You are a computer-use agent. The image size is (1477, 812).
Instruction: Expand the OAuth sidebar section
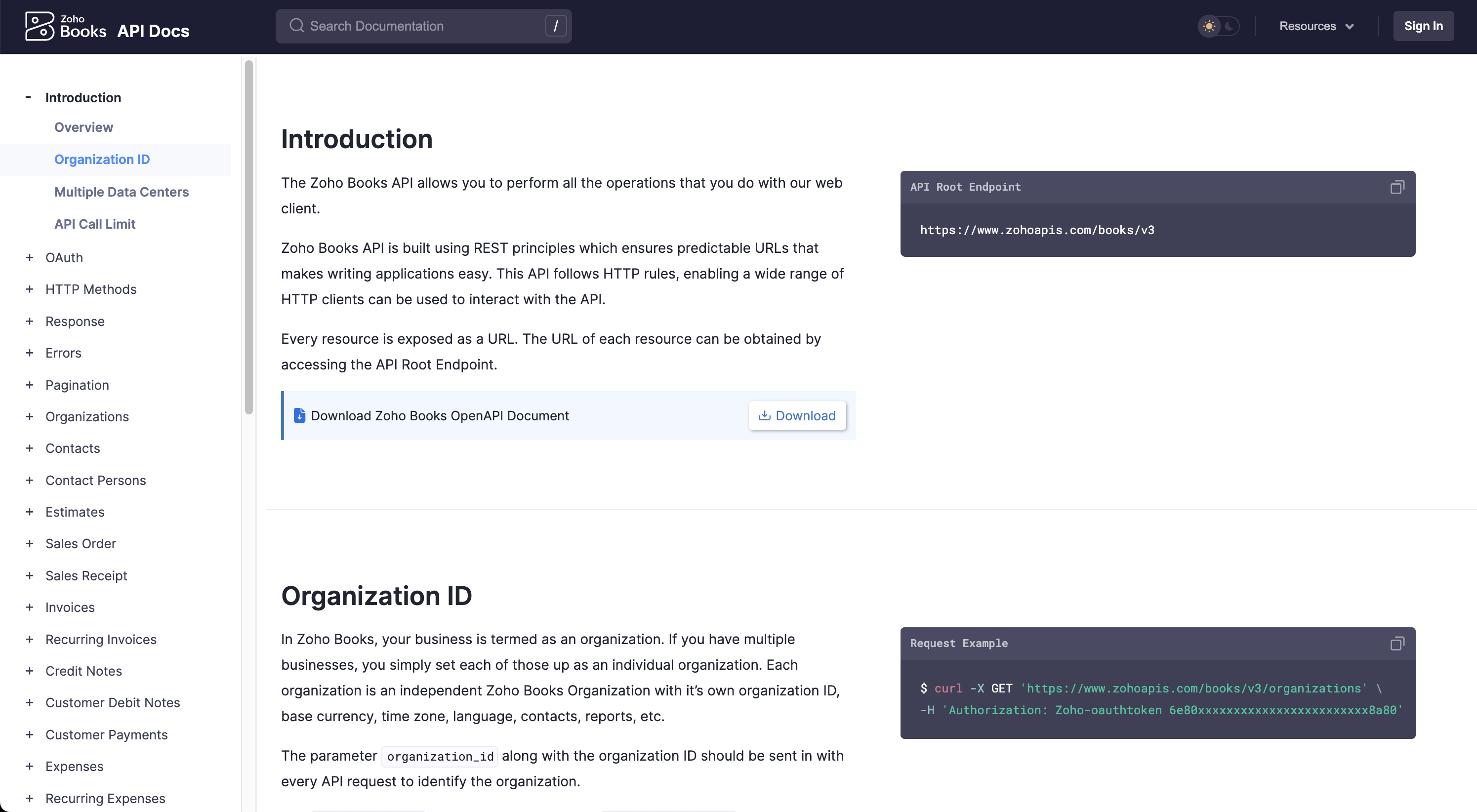(x=29, y=257)
